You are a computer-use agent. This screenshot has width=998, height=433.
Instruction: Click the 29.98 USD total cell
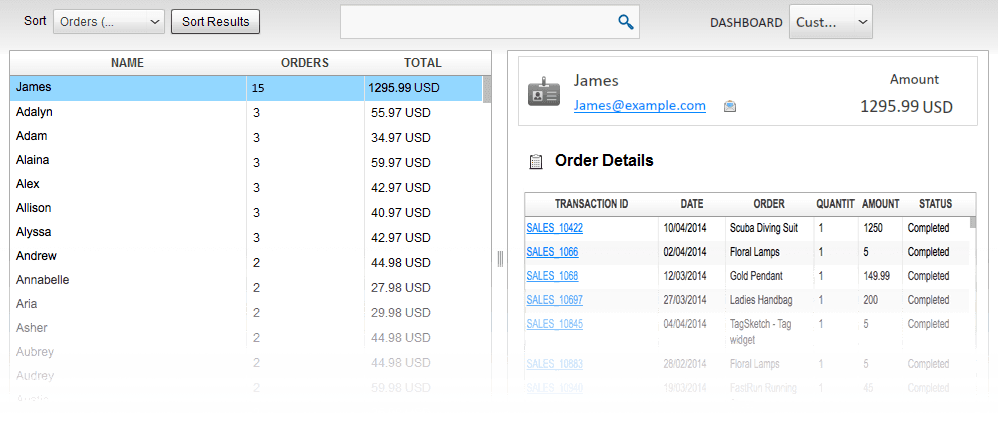pyautogui.click(x=401, y=313)
